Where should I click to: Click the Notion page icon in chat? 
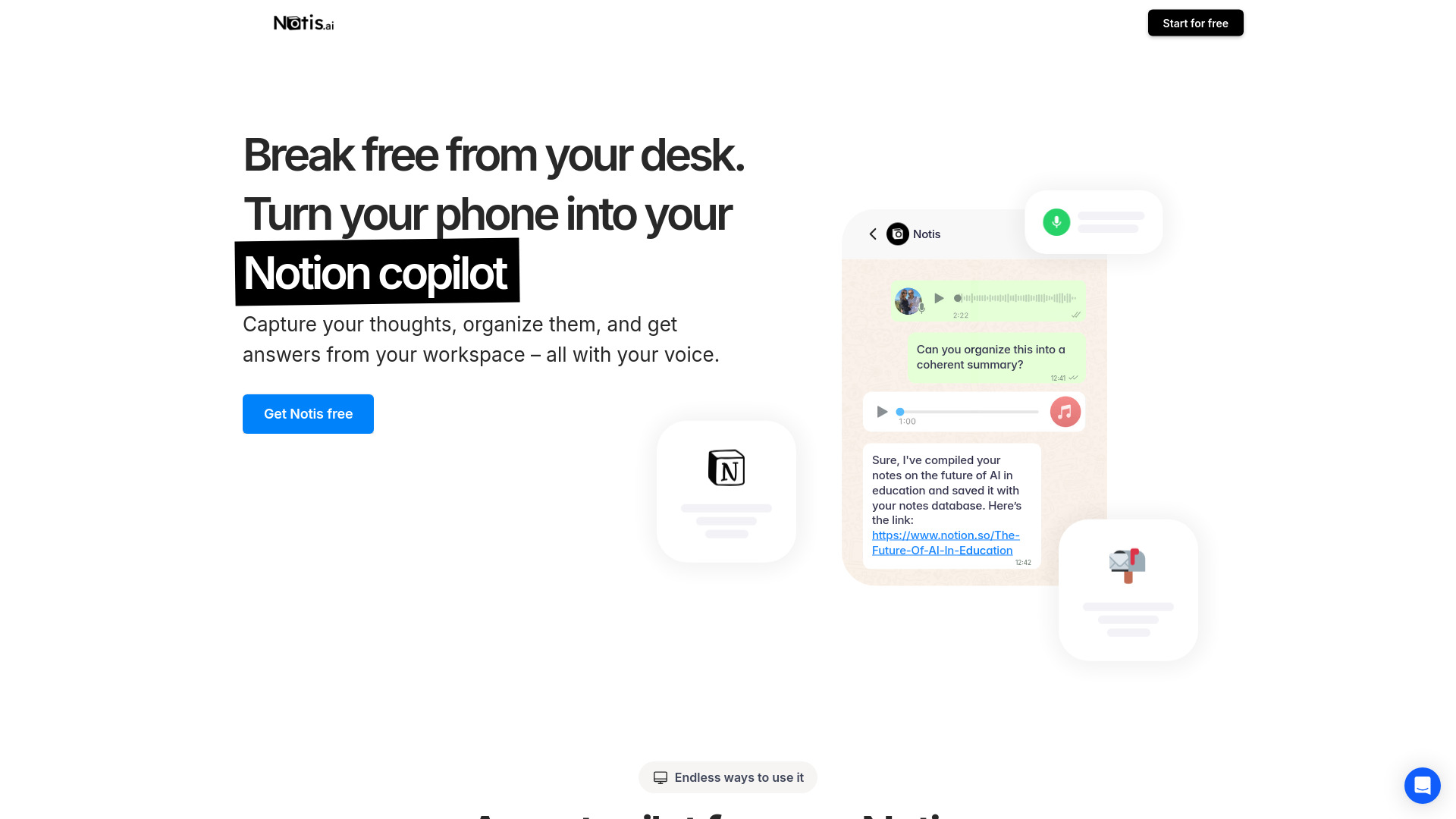point(727,468)
